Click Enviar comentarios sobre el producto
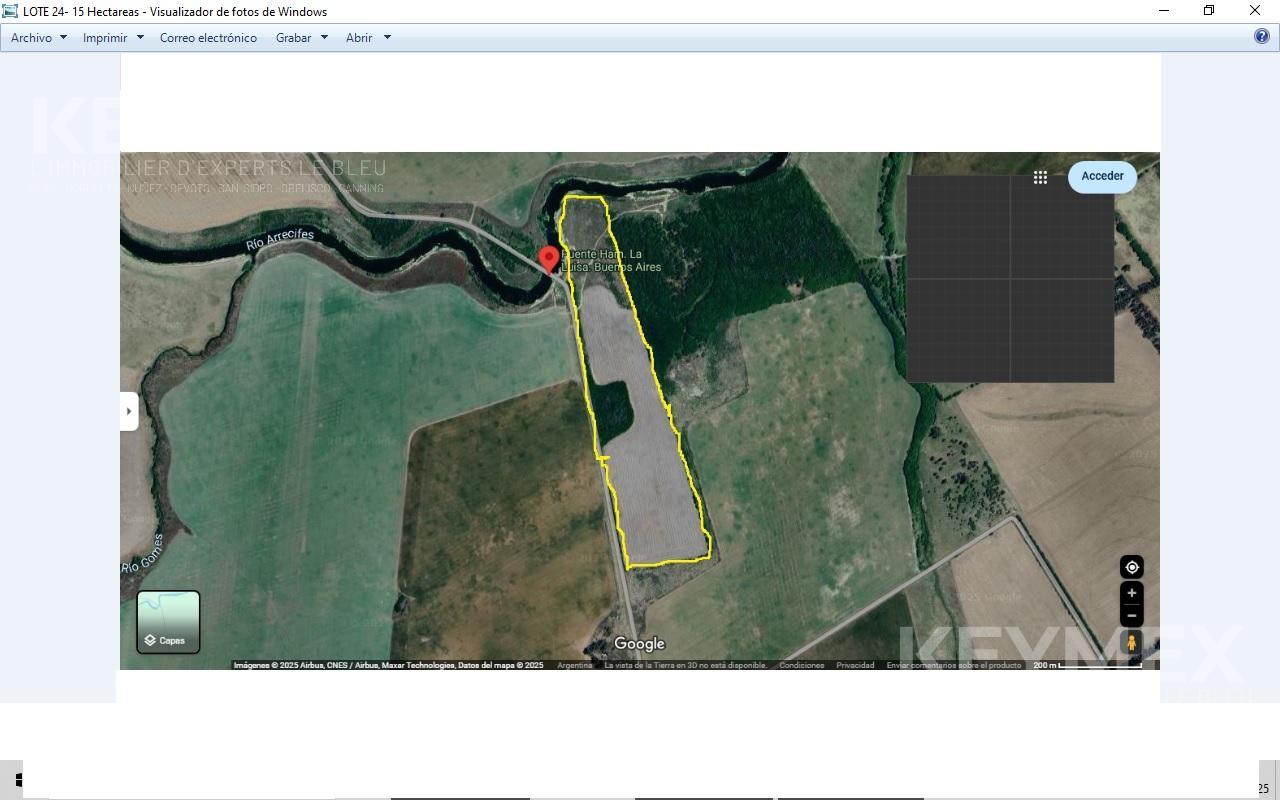The height and width of the screenshot is (800, 1280). tap(954, 665)
